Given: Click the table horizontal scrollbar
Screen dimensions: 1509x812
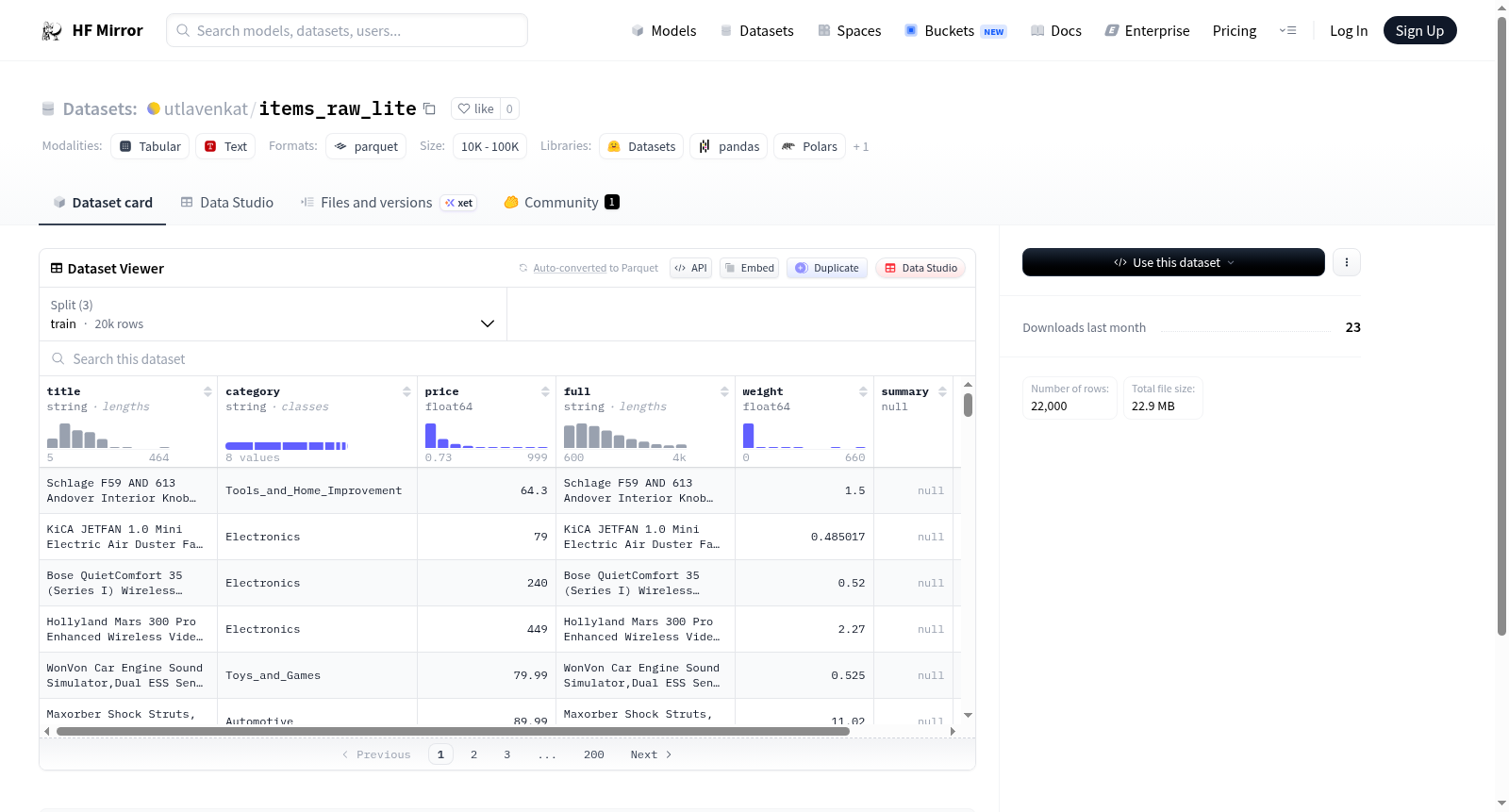Looking at the screenshot, I should pos(453,731).
